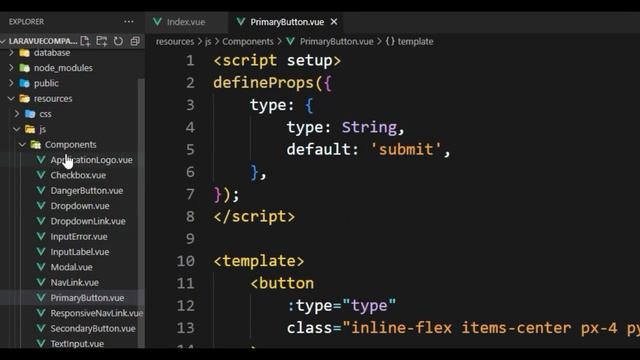
Task: Click the button tag on line 11
Action: (x=282, y=283)
